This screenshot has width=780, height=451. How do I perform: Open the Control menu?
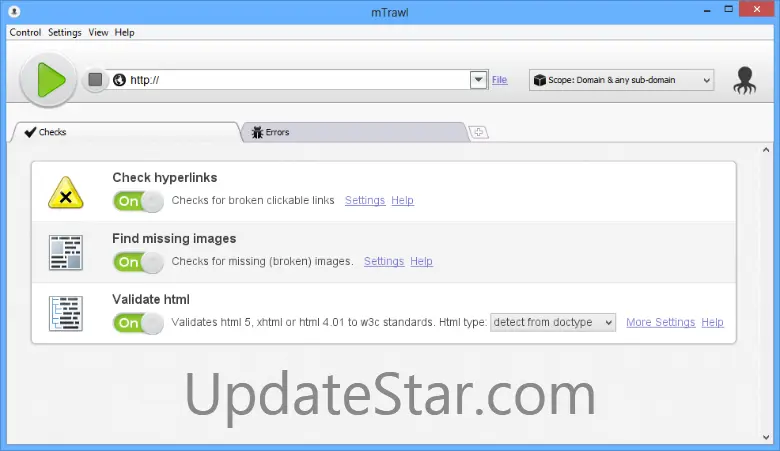click(25, 32)
